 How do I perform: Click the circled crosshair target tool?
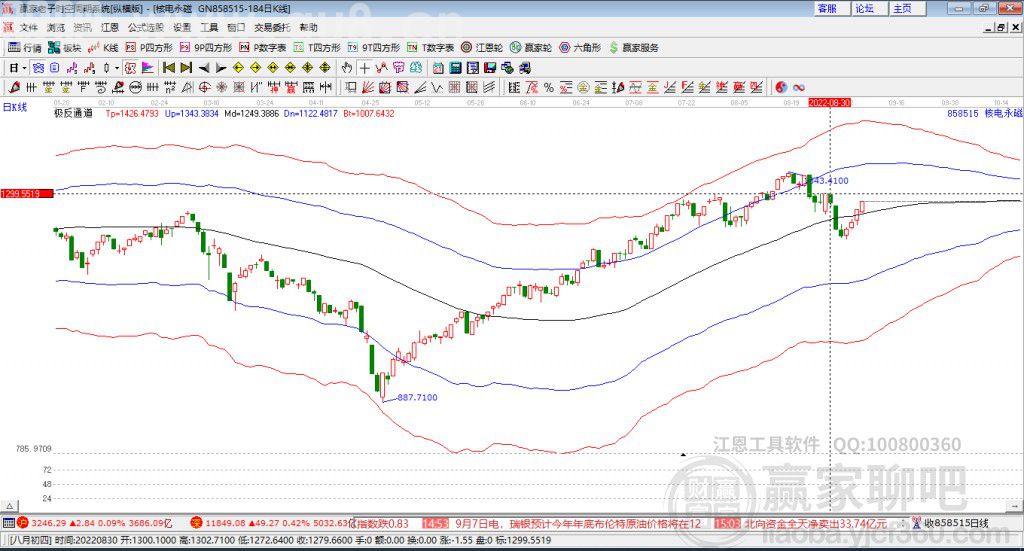click(204, 87)
